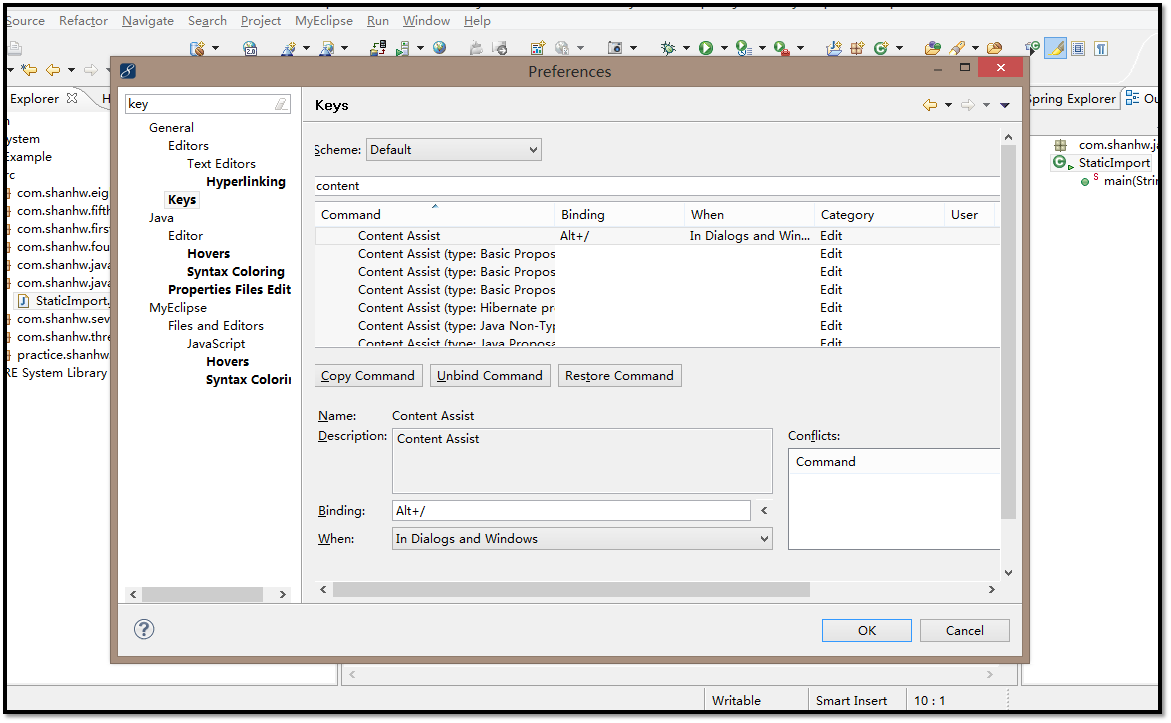Click the Help question mark icon

click(x=144, y=629)
